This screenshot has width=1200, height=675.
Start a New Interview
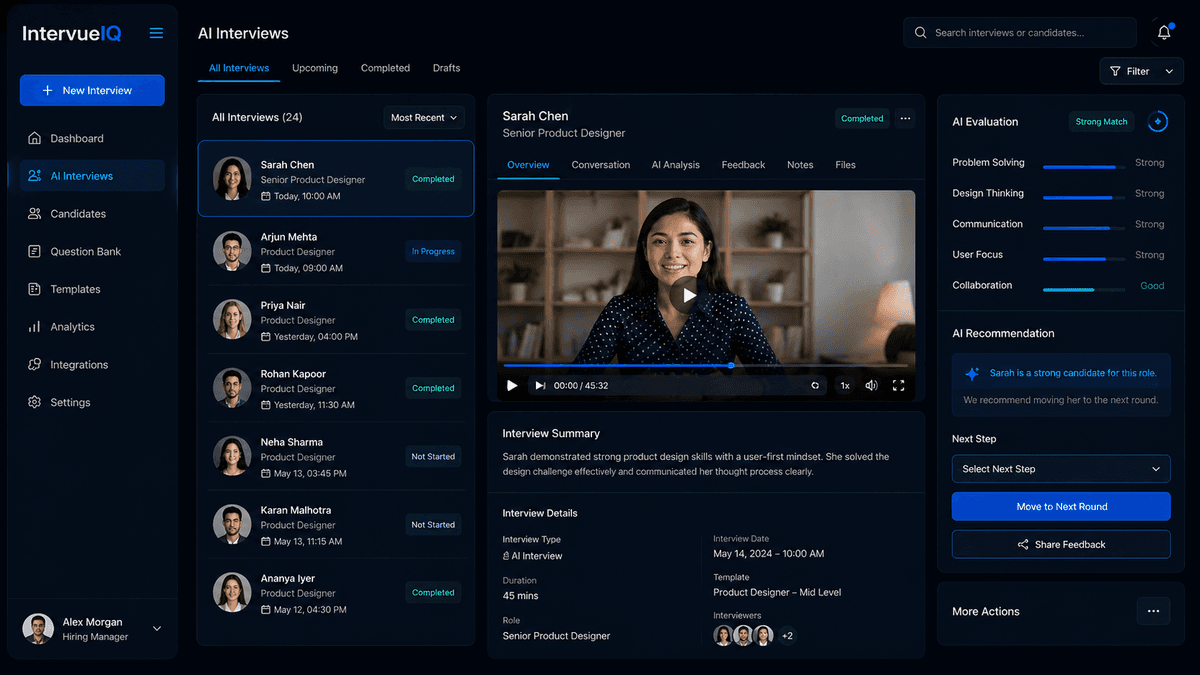(x=91, y=90)
